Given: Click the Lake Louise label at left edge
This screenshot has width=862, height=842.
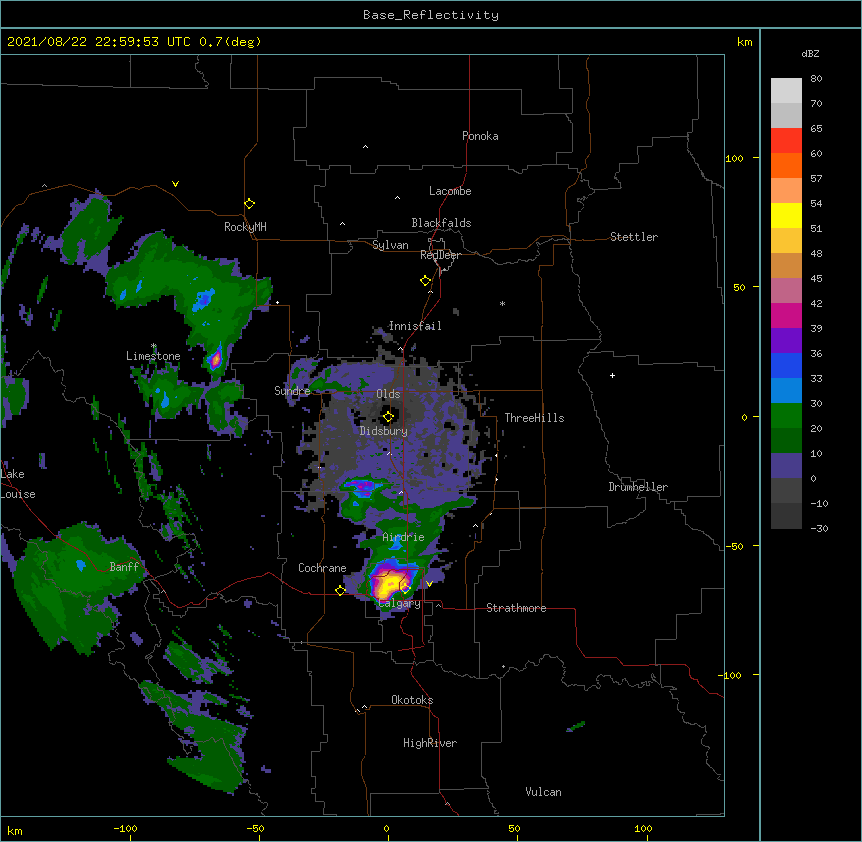Looking at the screenshot, I should pyautogui.click(x=18, y=484).
